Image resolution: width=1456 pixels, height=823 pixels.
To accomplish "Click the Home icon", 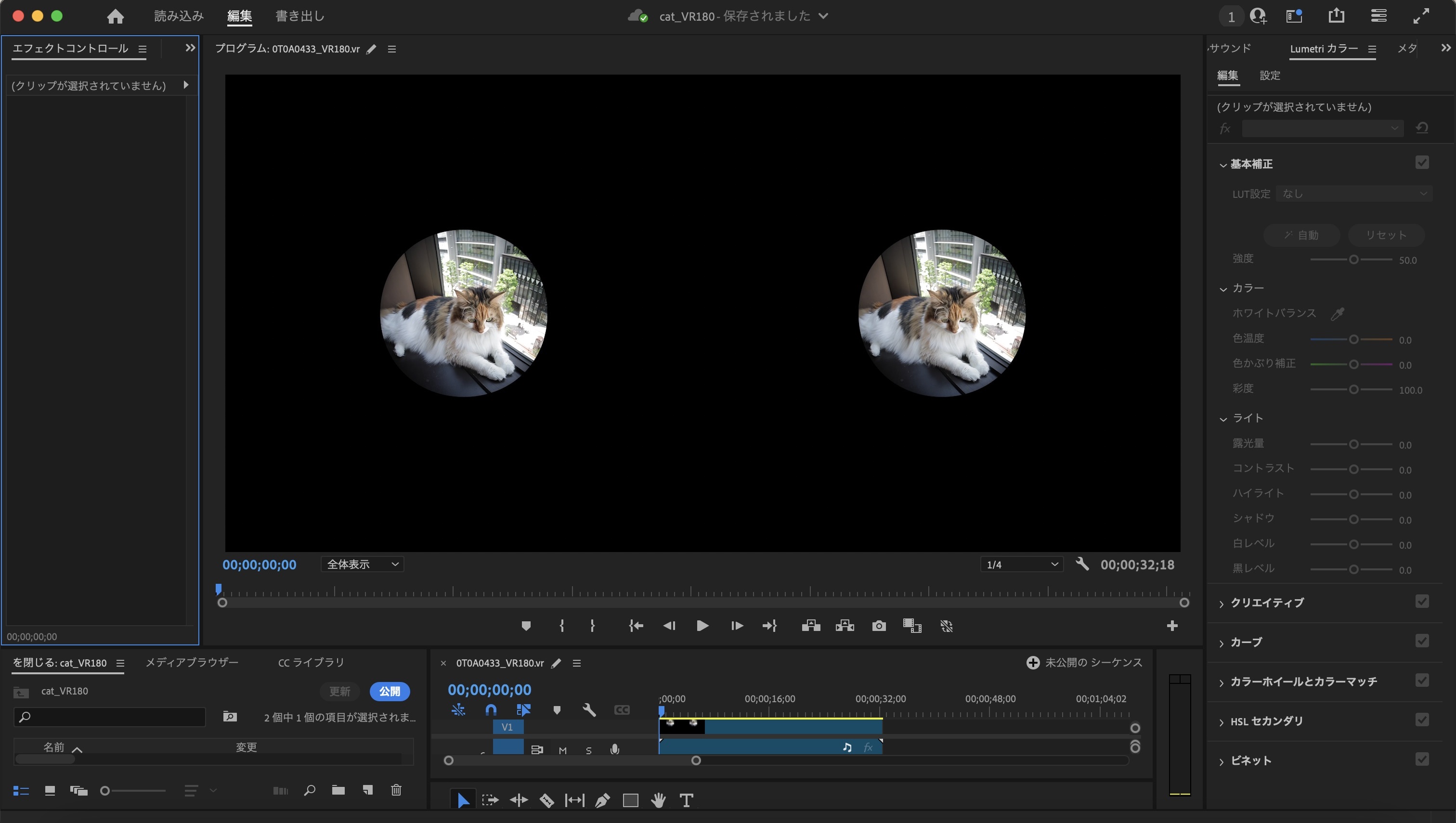I will click(x=116, y=16).
